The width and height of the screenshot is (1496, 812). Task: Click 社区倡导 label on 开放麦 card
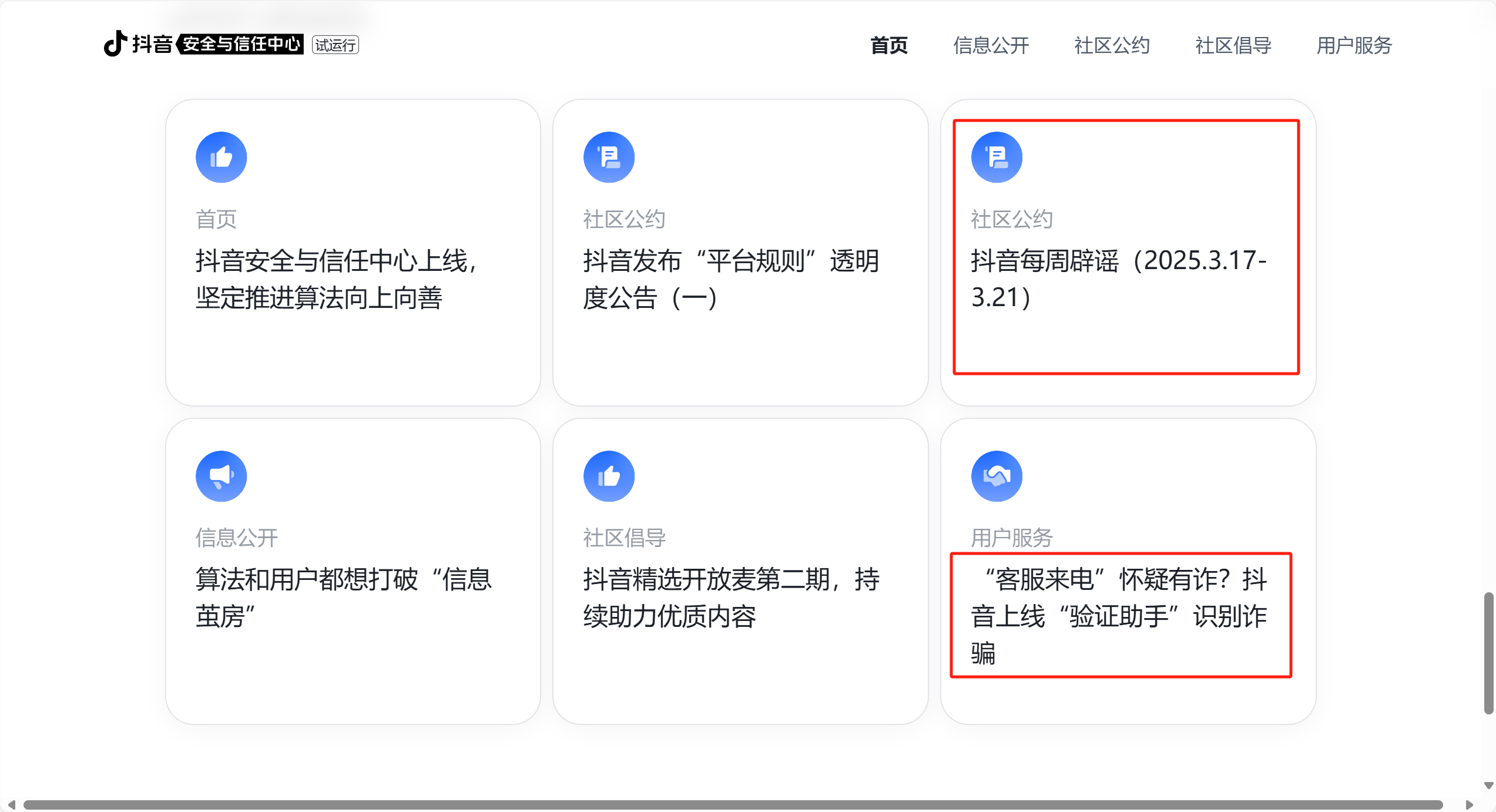click(624, 538)
